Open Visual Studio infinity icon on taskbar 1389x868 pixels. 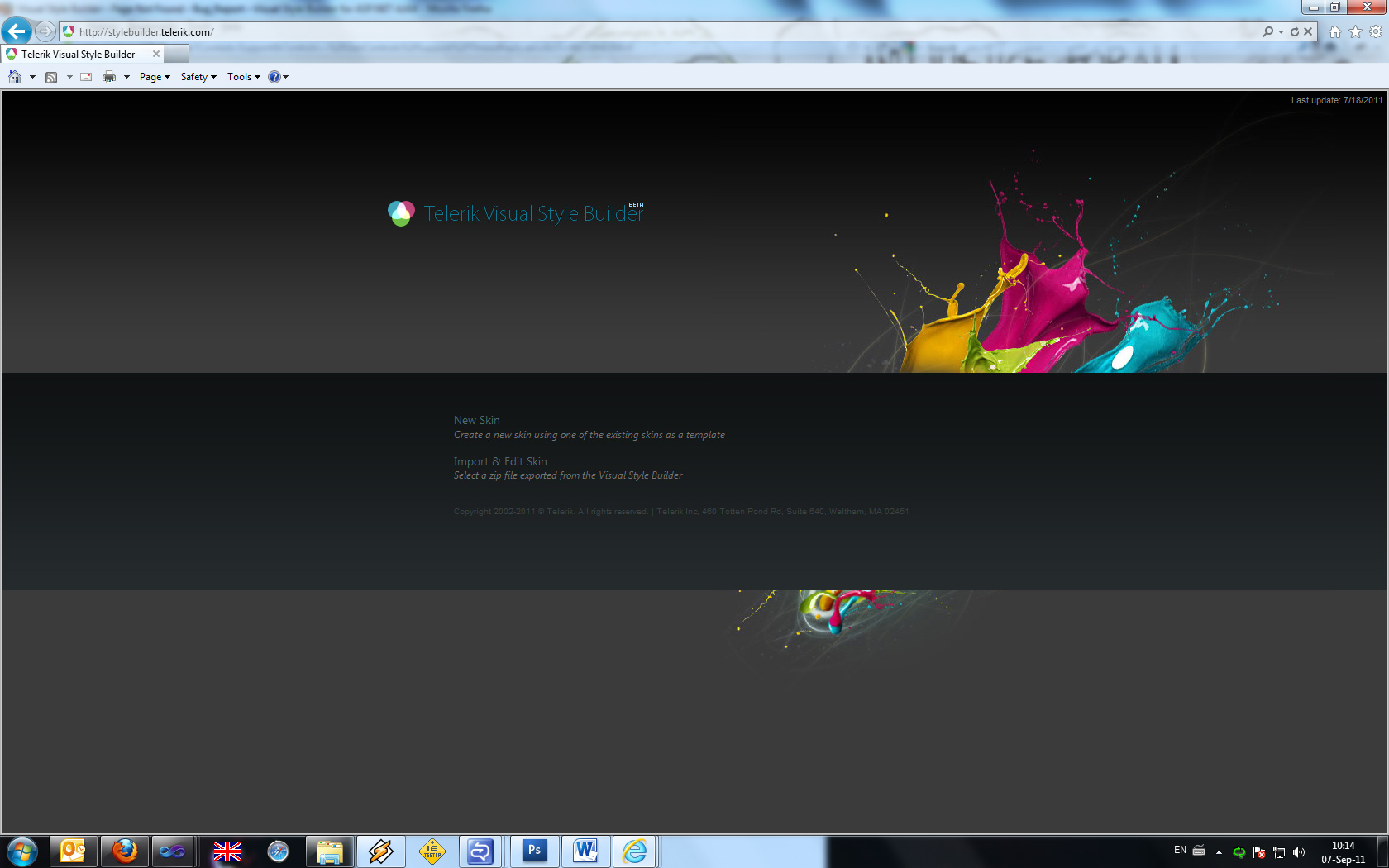(x=173, y=851)
